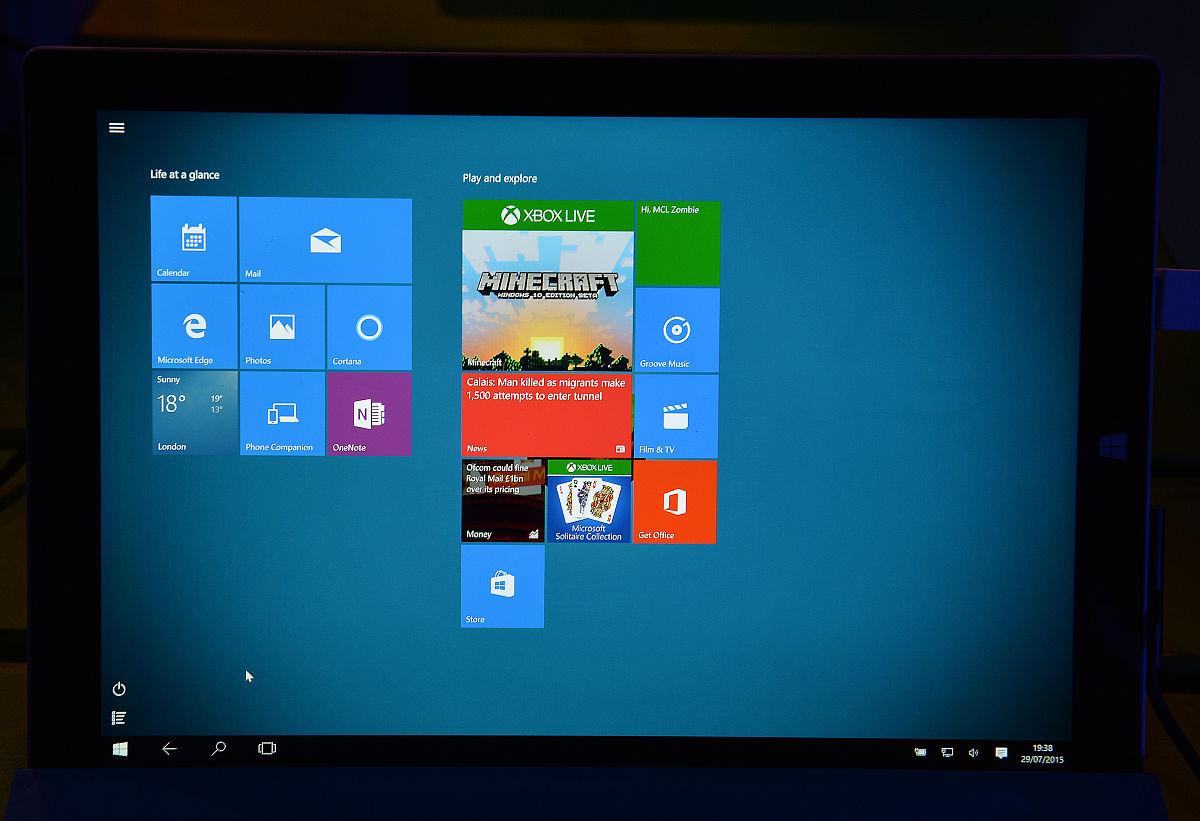Viewport: 1200px width, 821px height.
Task: Launch the Mail app tile
Action: point(325,240)
